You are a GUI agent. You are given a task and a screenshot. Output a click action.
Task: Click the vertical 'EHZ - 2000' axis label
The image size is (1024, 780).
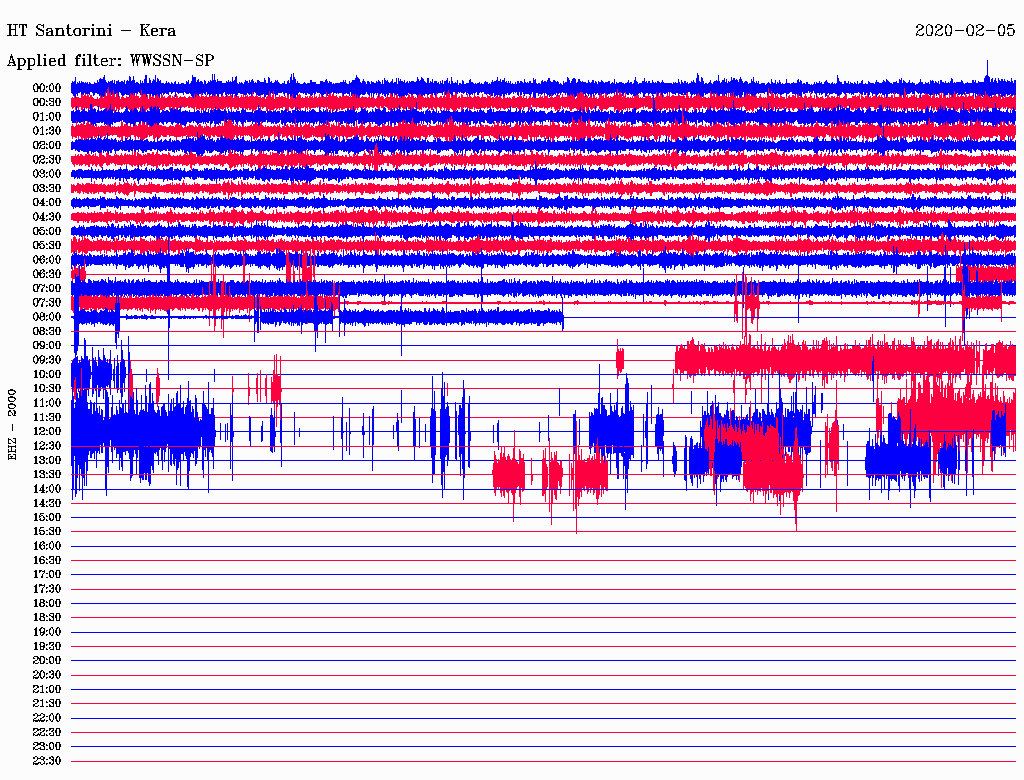[x=13, y=424]
